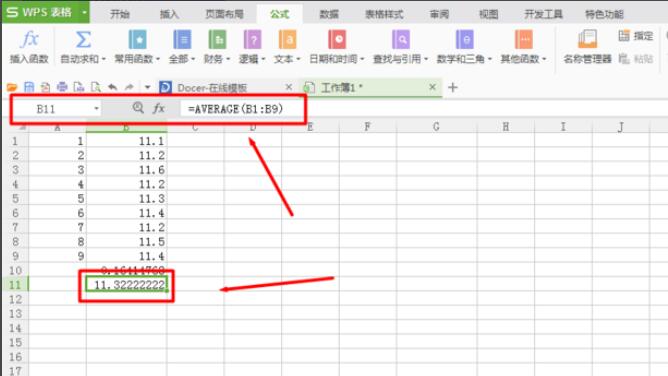Switch to the 插入 (Insert) tab
The height and width of the screenshot is (376, 668).
click(169, 14)
